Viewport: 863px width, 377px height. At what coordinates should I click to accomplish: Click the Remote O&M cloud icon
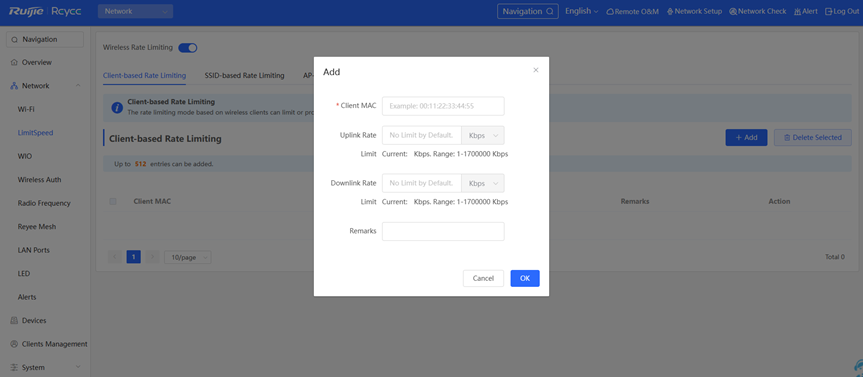point(610,12)
